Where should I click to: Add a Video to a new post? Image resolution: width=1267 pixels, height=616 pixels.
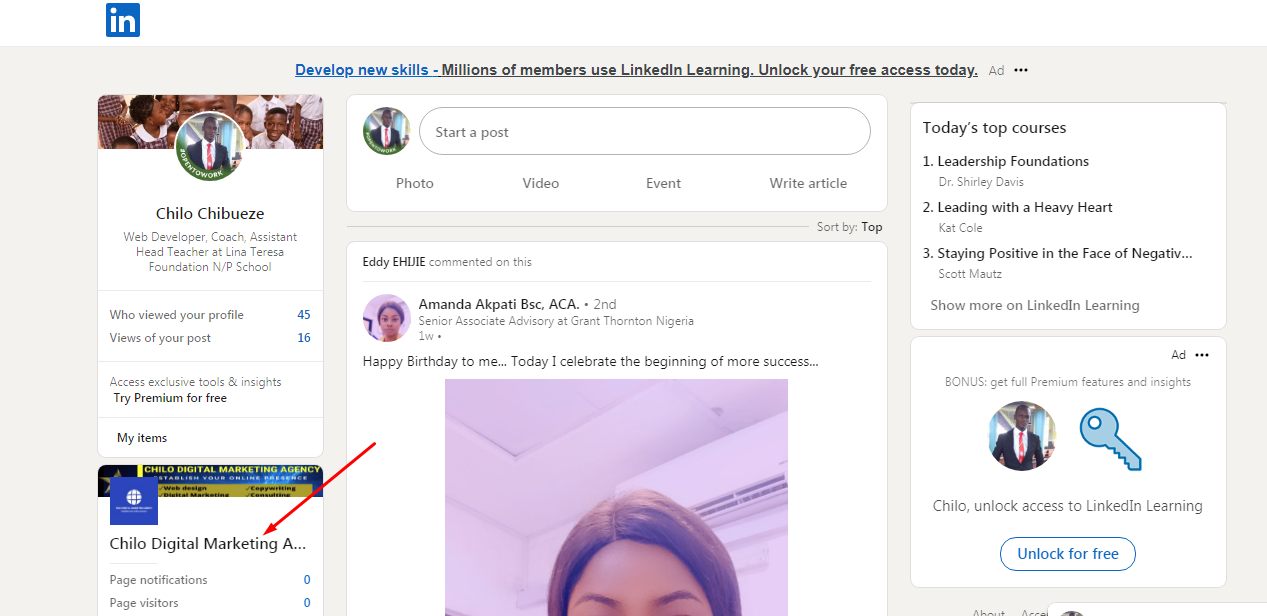[541, 183]
